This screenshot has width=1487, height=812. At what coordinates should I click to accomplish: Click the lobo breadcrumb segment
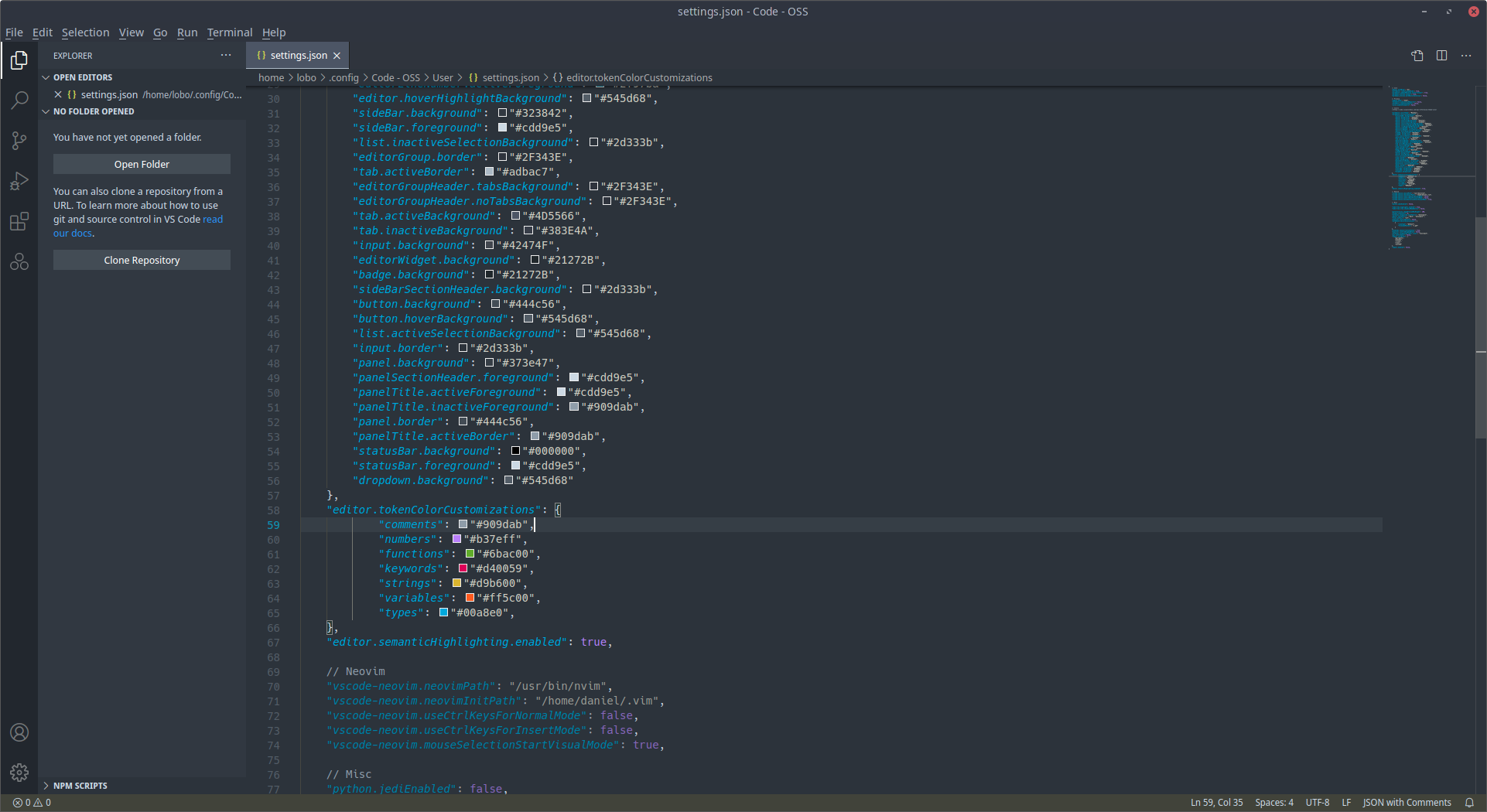306,77
